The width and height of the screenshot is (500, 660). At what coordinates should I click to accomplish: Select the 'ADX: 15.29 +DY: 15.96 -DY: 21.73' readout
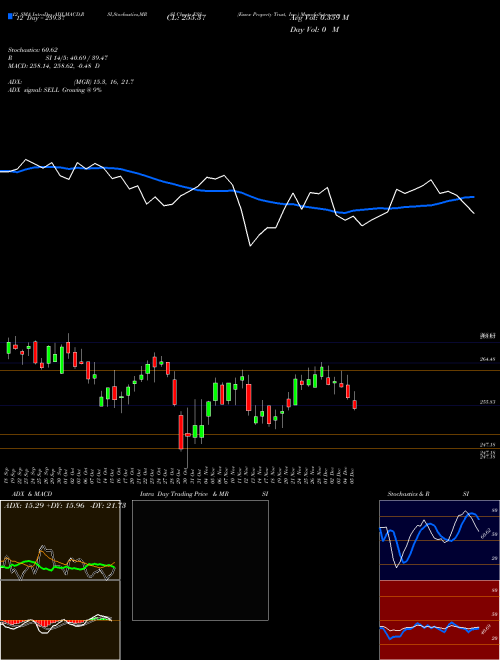[65, 506]
